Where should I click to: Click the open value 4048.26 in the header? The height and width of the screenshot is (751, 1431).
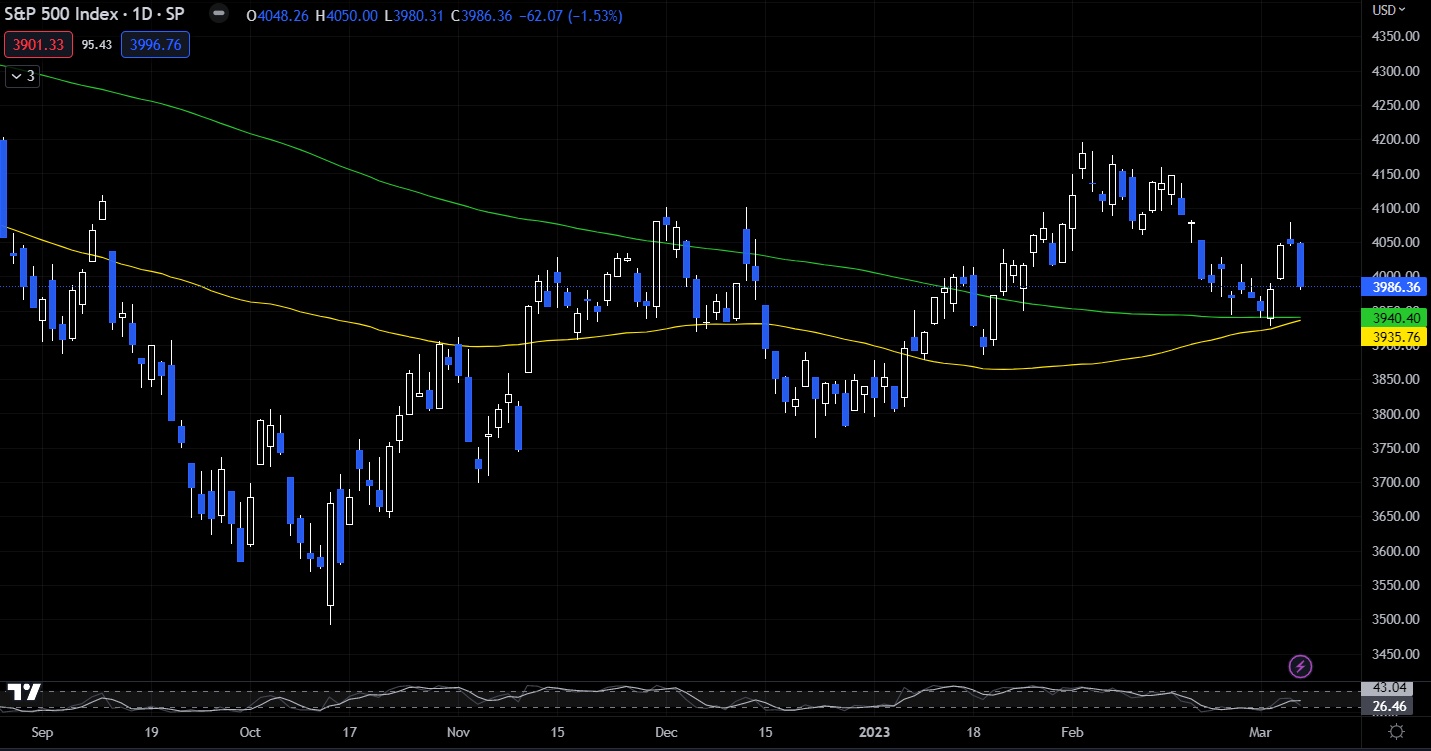[285, 15]
